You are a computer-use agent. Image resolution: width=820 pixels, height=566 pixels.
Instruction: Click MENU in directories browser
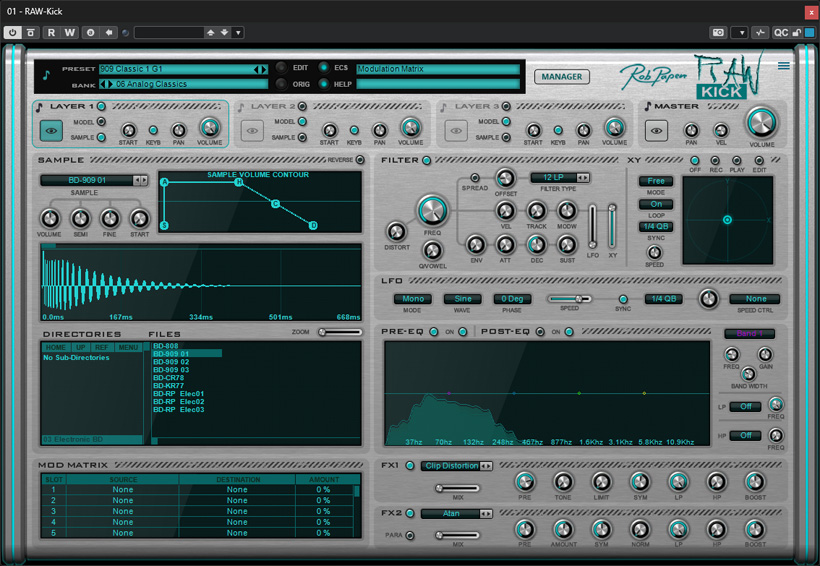pyautogui.click(x=128, y=347)
